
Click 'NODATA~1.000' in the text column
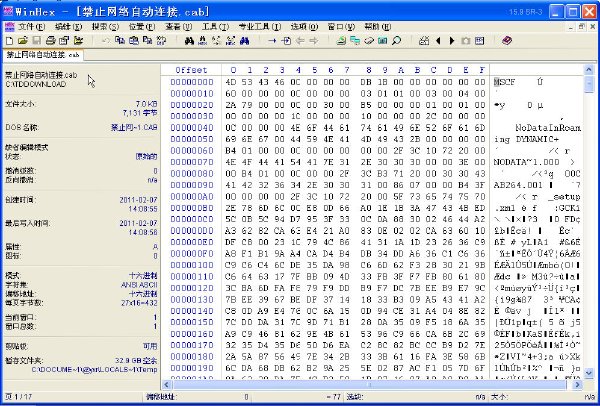click(526, 162)
